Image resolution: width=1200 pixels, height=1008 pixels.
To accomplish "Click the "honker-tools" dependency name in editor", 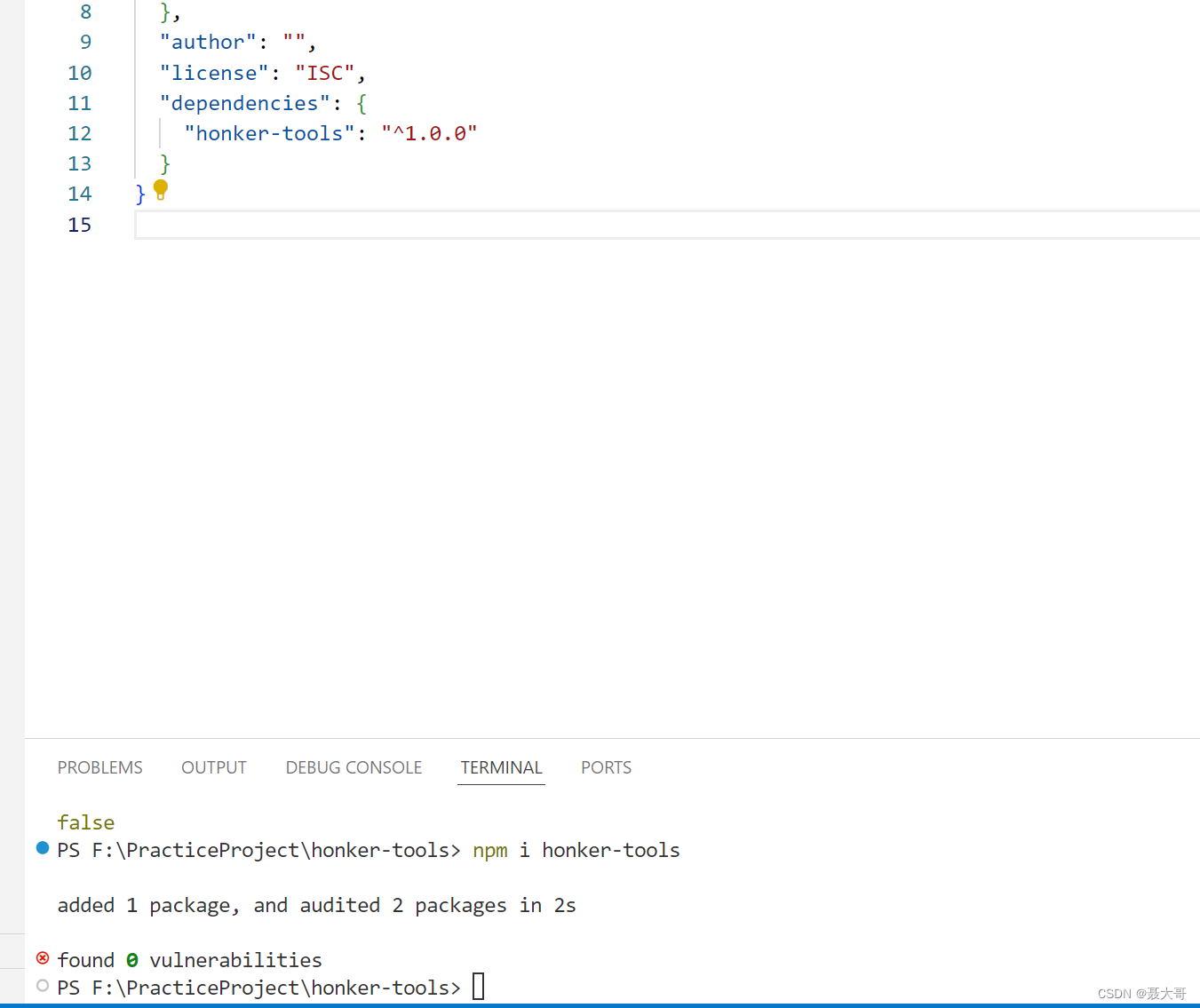I will (x=269, y=133).
